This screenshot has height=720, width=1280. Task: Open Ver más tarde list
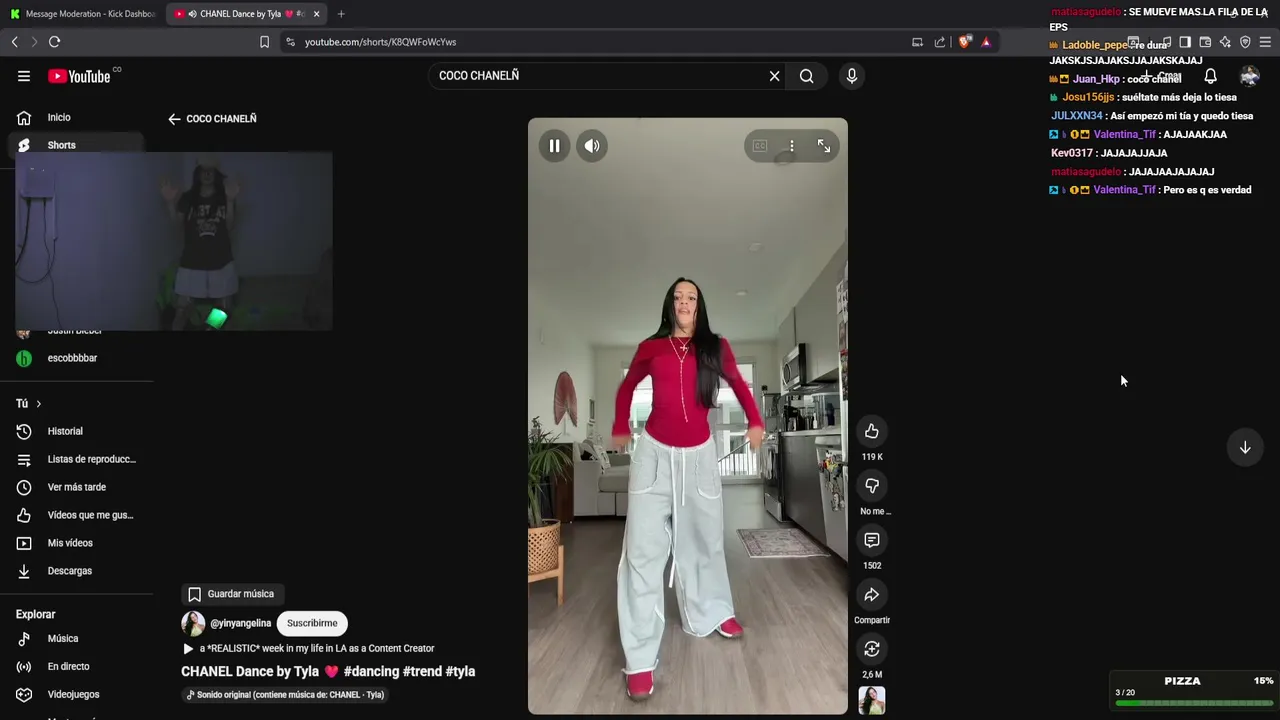(x=77, y=487)
